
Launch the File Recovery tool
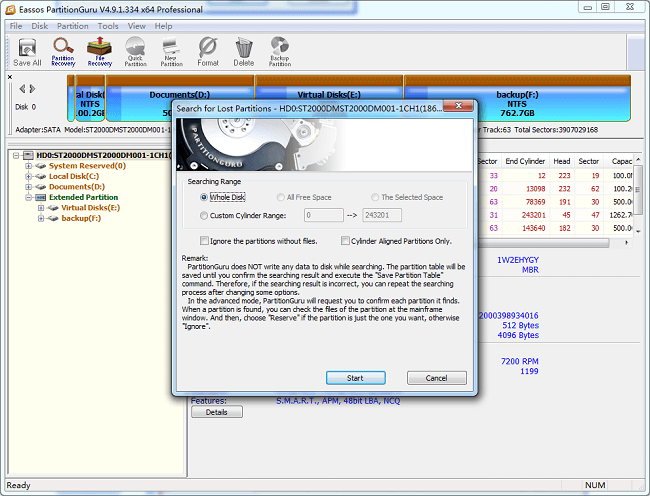click(99, 52)
